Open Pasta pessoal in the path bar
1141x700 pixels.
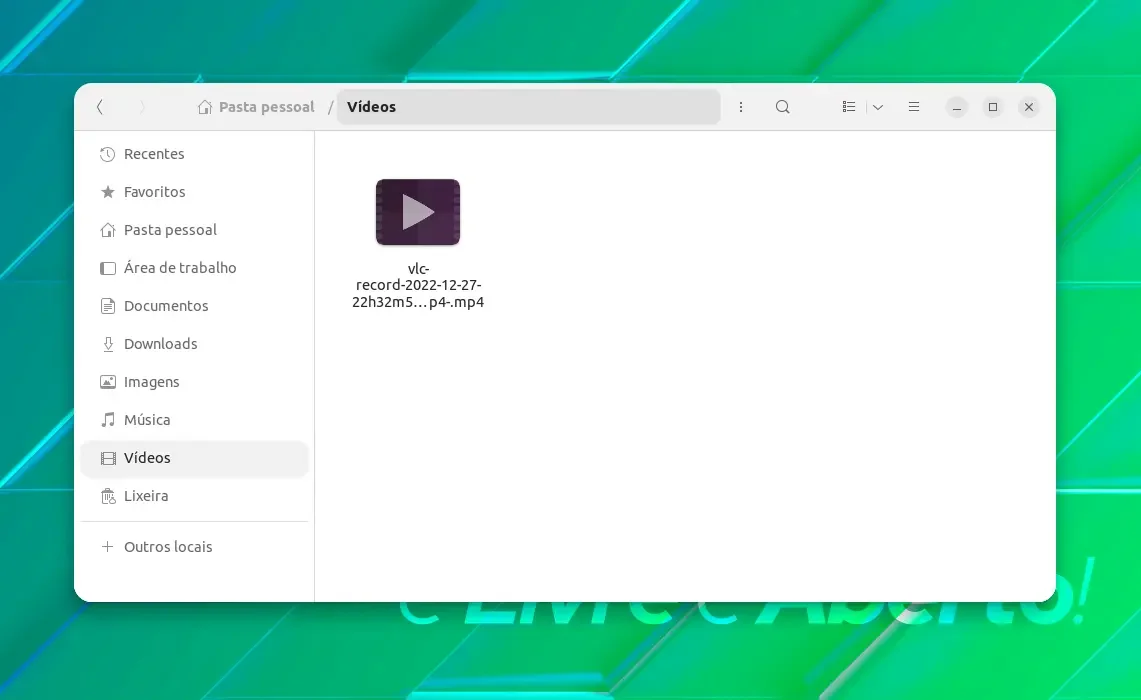click(x=256, y=107)
